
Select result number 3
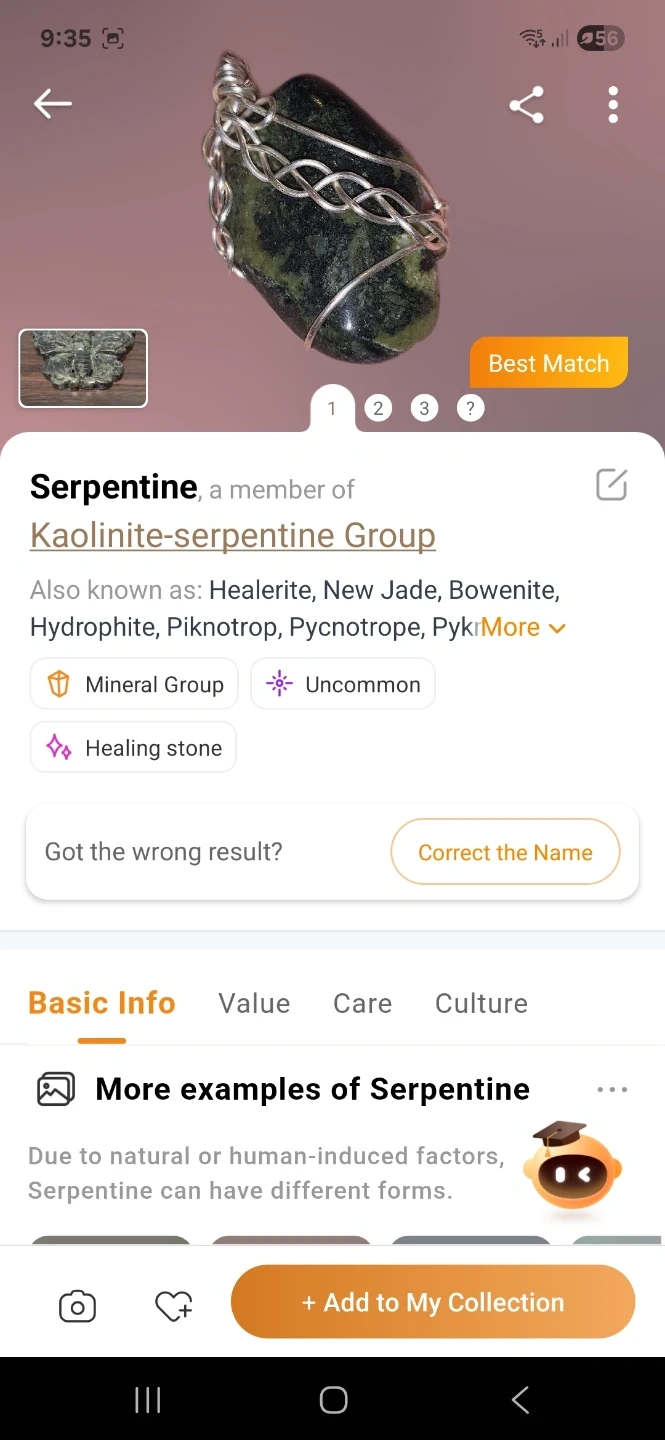point(424,408)
